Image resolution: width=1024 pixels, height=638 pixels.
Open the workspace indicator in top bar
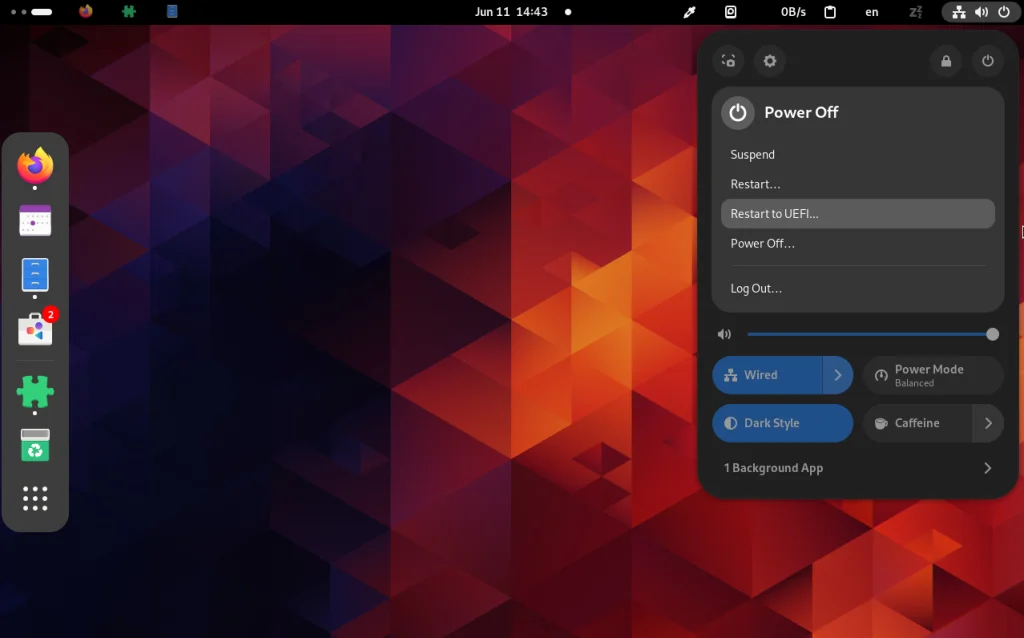(x=32, y=12)
